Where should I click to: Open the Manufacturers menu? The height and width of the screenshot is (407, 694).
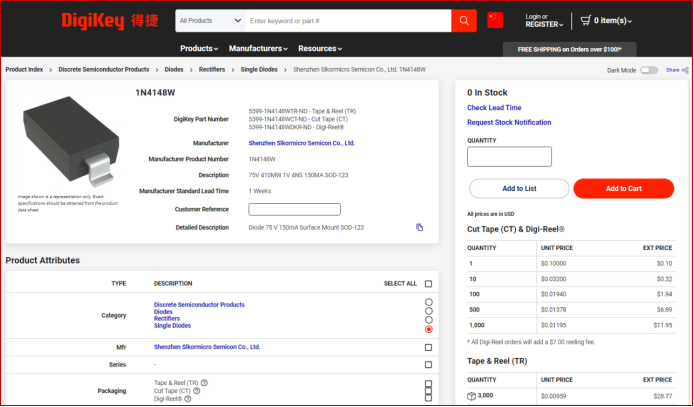coord(258,49)
